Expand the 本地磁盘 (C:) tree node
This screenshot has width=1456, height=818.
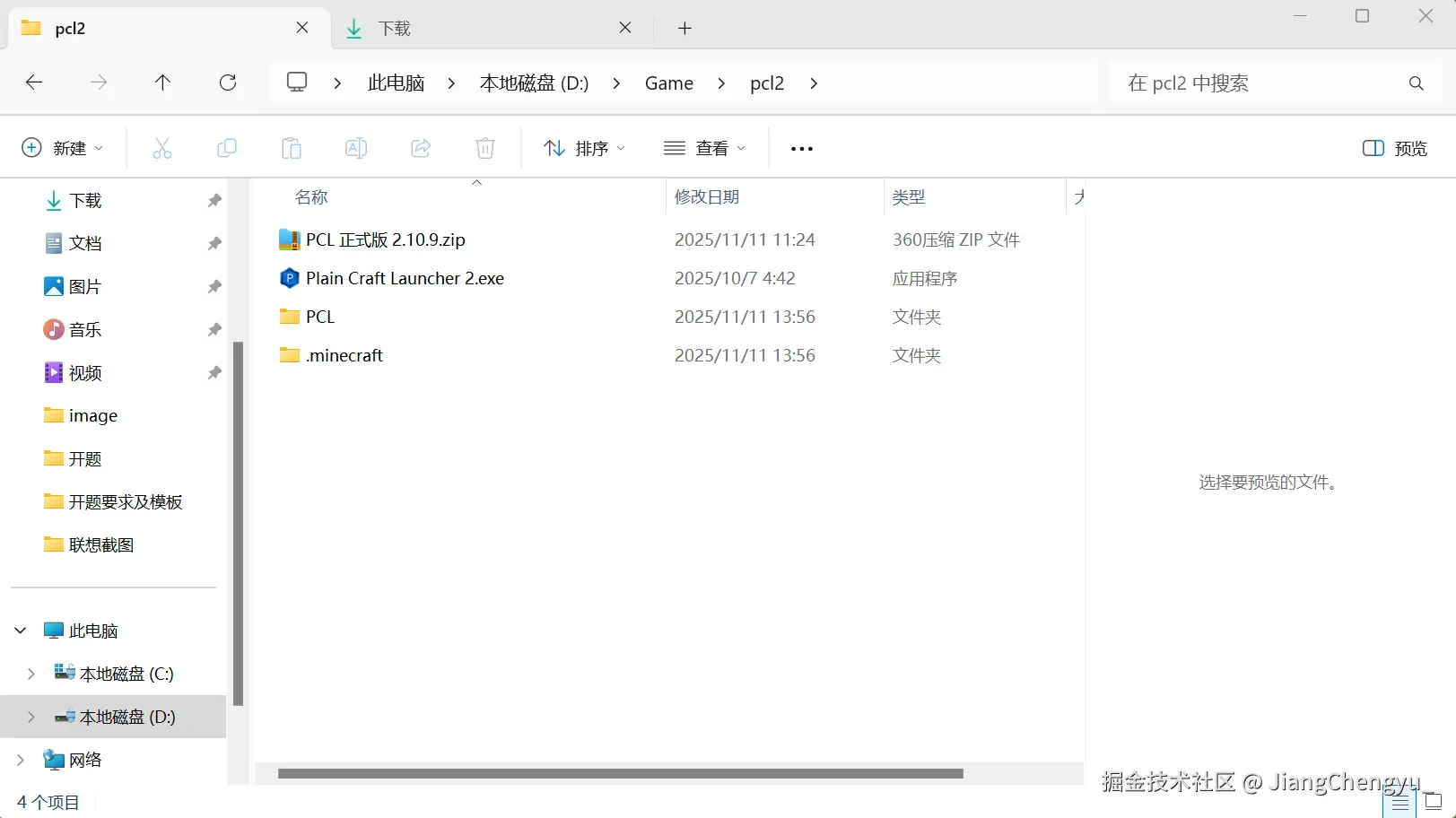pos(31,674)
